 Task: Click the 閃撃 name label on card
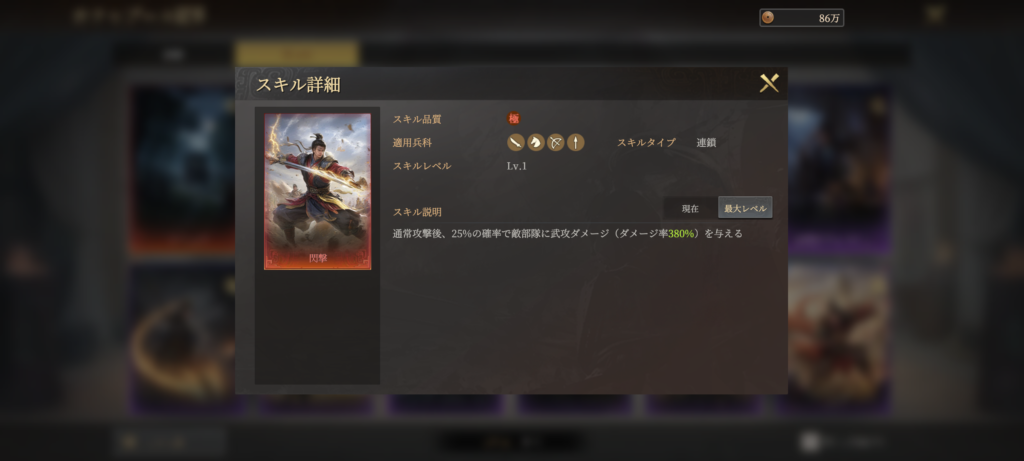click(318, 258)
